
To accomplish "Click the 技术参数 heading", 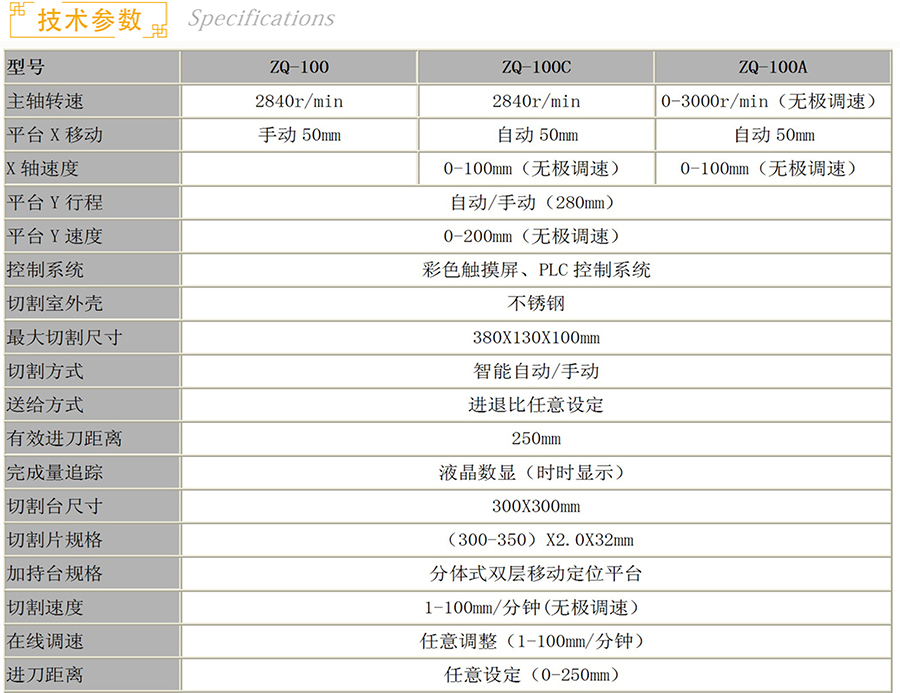I will (x=89, y=20).
